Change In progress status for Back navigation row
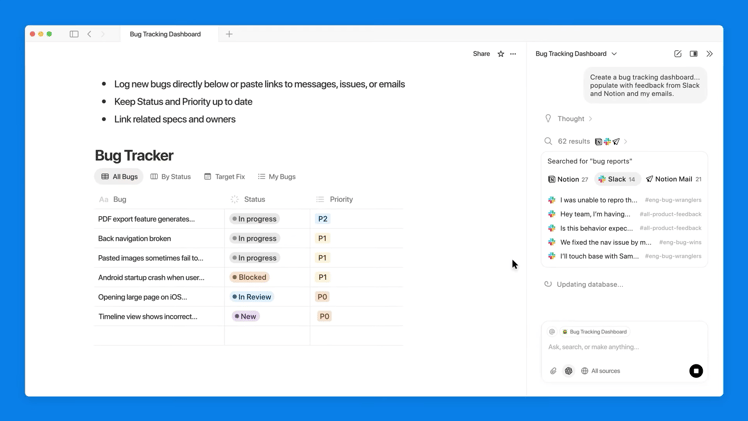The image size is (748, 421). 254,238
